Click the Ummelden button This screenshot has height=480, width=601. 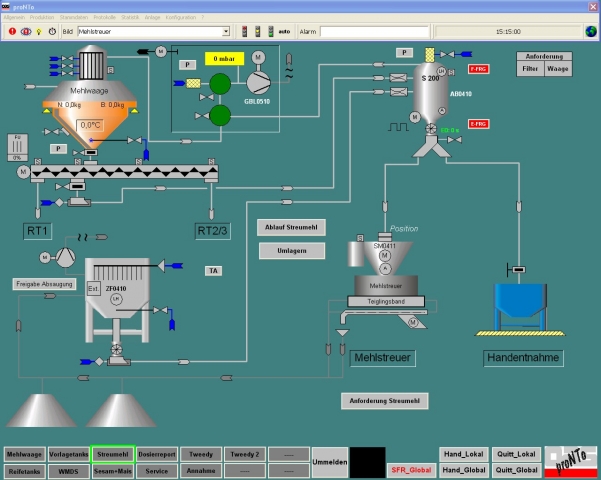coord(330,462)
